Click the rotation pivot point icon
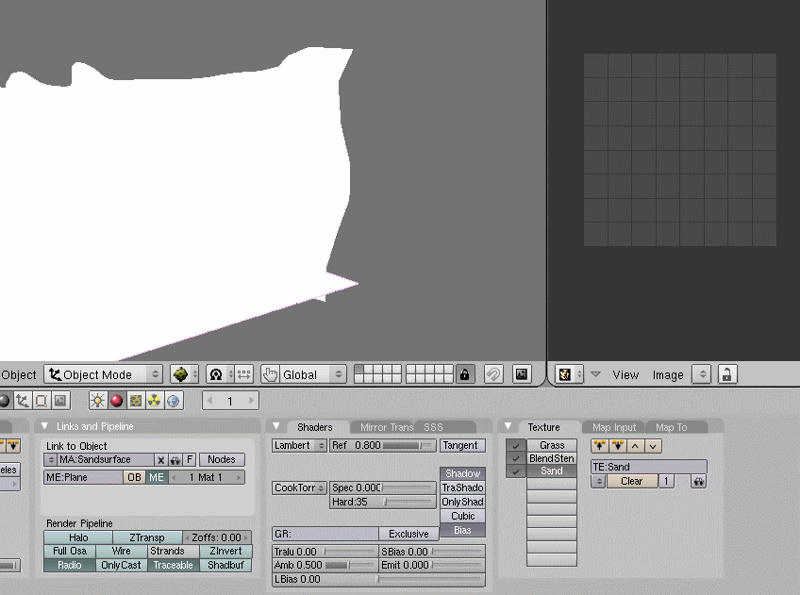800x595 pixels. (216, 375)
